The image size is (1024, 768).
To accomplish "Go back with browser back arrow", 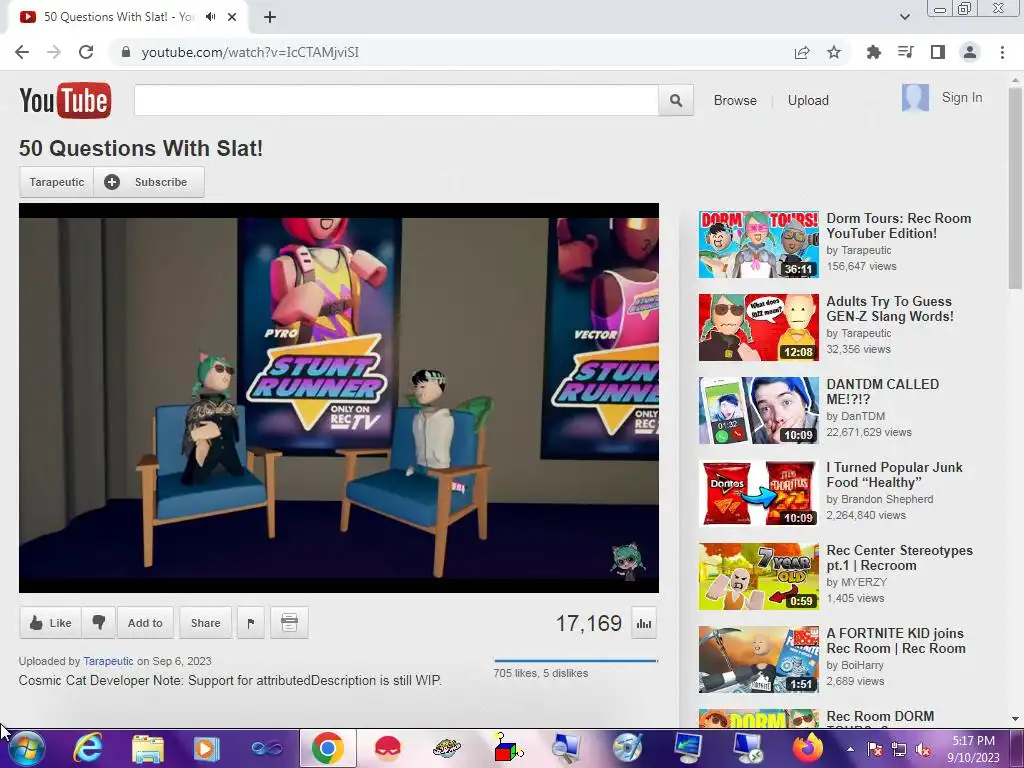I will tap(22, 52).
